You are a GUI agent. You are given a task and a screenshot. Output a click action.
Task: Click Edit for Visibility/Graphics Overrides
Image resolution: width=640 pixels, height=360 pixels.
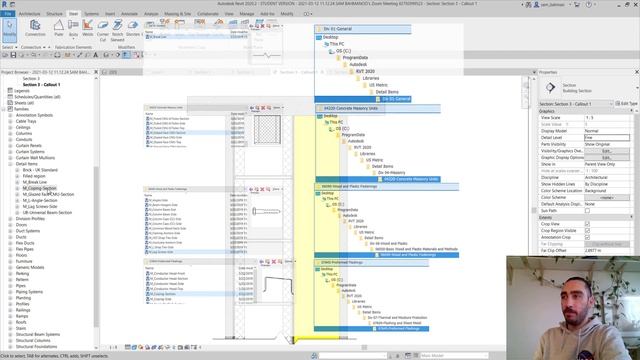pos(607,151)
